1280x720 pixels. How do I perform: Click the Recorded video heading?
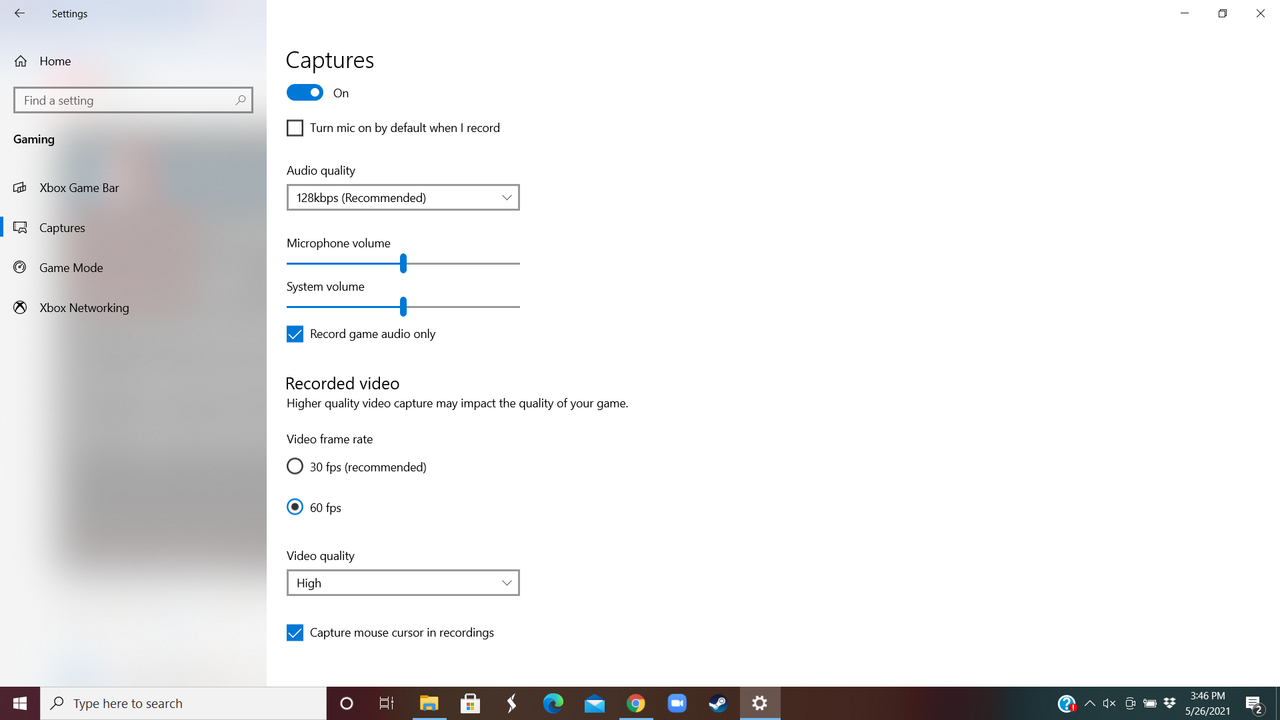(x=342, y=383)
